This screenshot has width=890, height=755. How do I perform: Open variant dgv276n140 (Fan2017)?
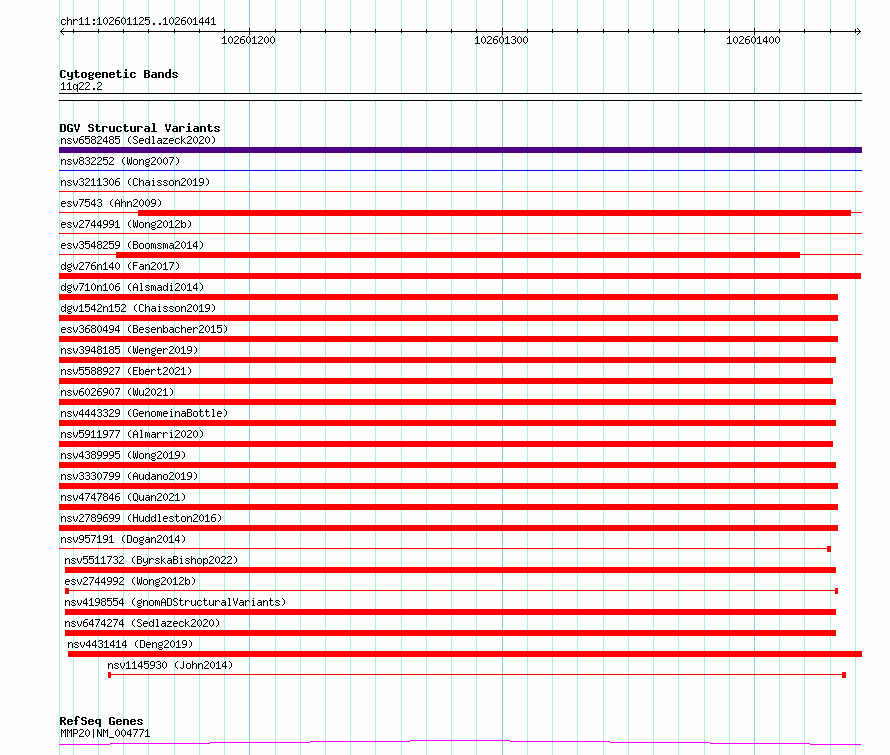[x=120, y=266]
